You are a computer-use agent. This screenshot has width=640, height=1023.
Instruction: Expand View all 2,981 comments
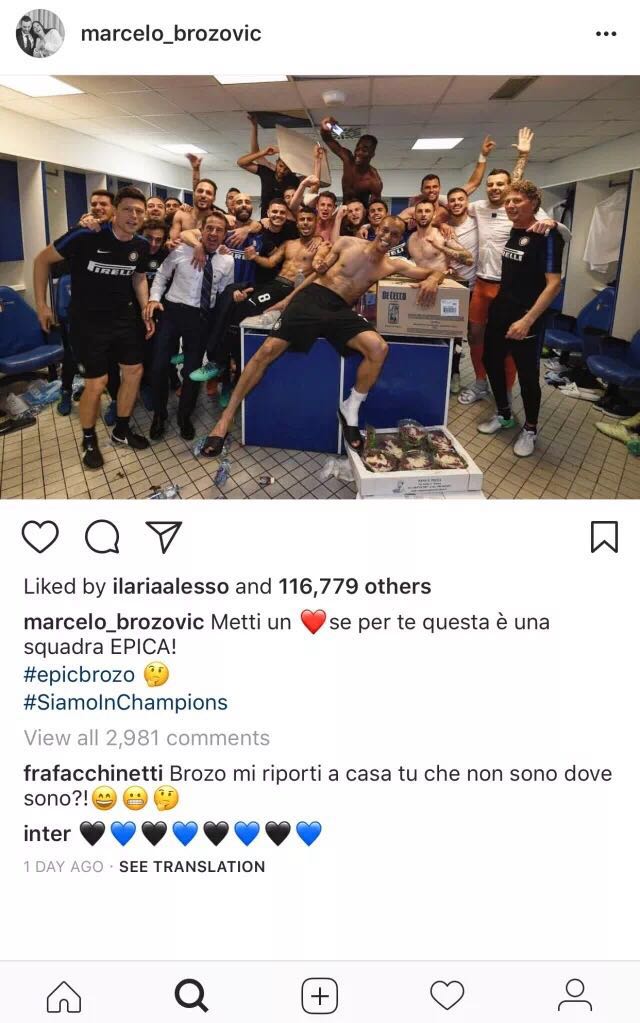(x=147, y=737)
